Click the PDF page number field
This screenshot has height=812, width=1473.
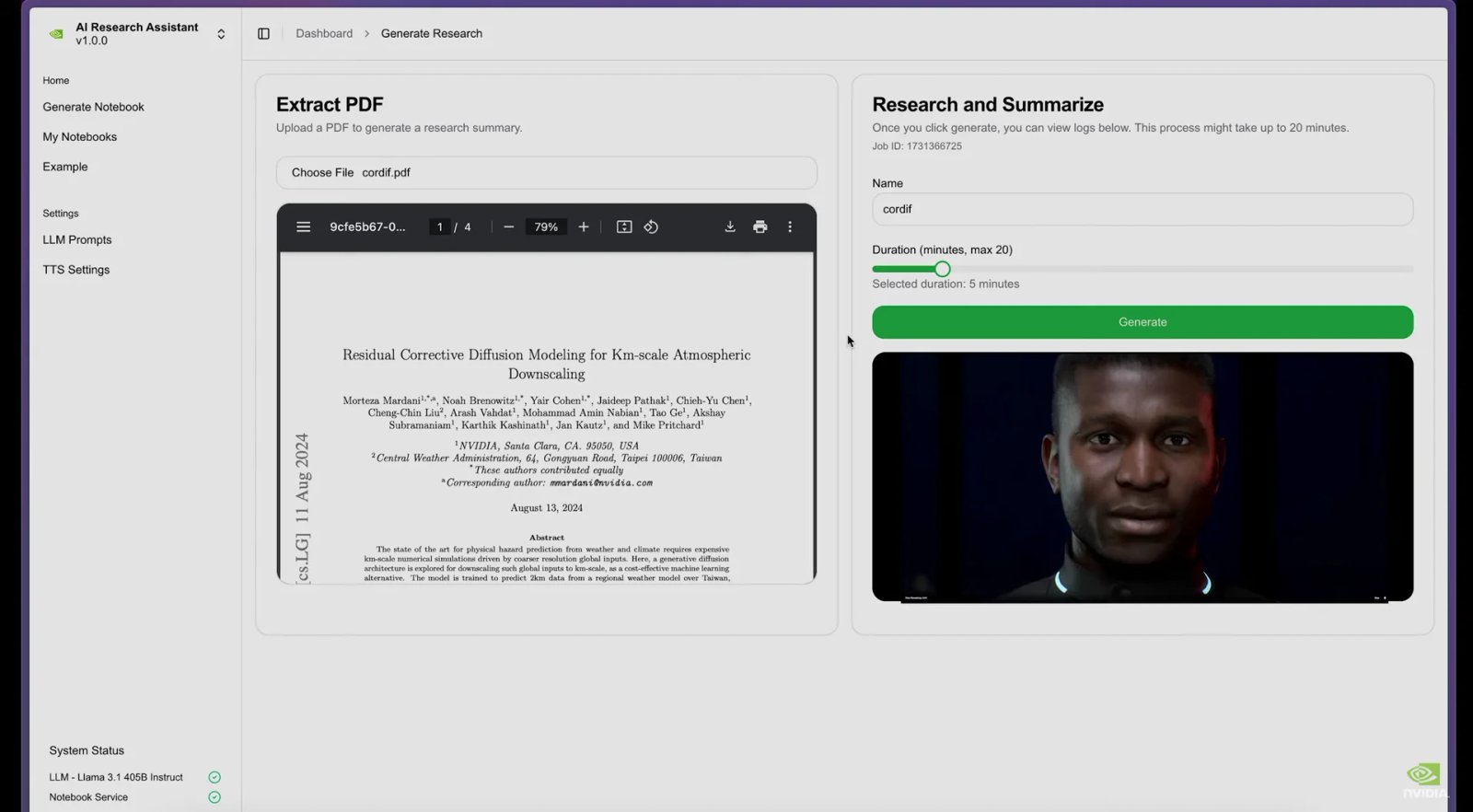coord(440,227)
